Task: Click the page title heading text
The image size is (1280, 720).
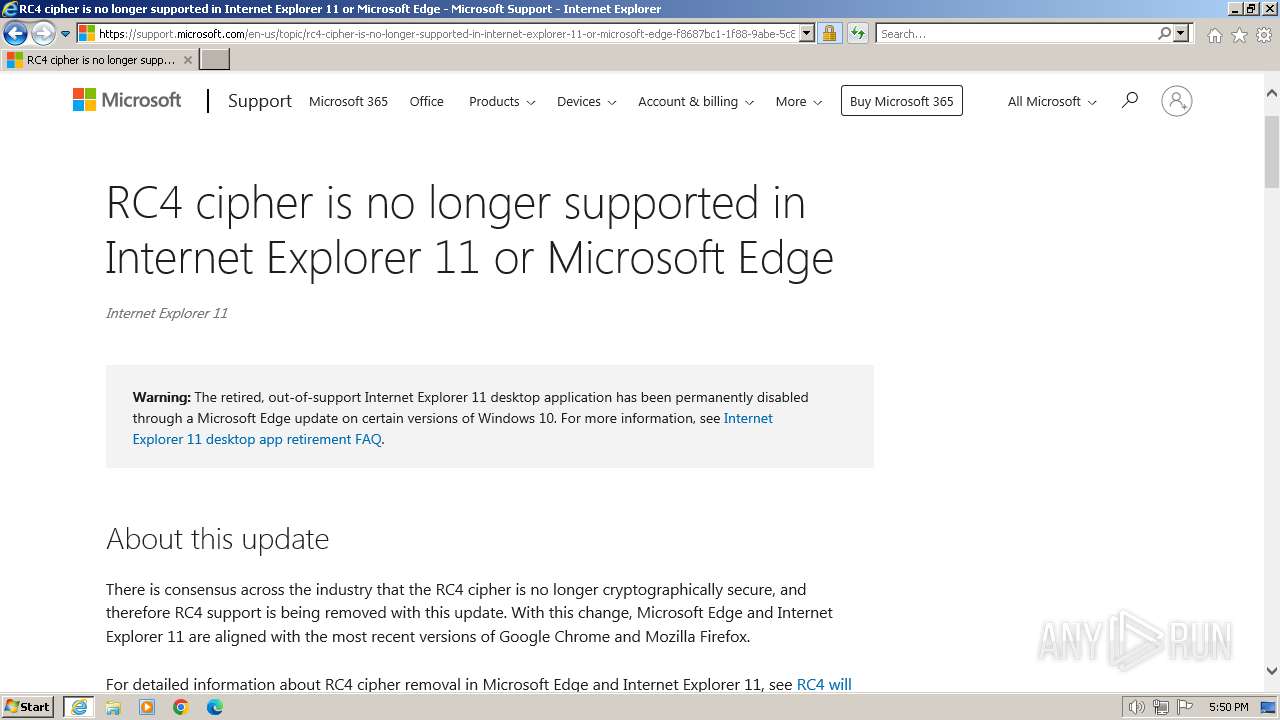Action: tap(469, 230)
